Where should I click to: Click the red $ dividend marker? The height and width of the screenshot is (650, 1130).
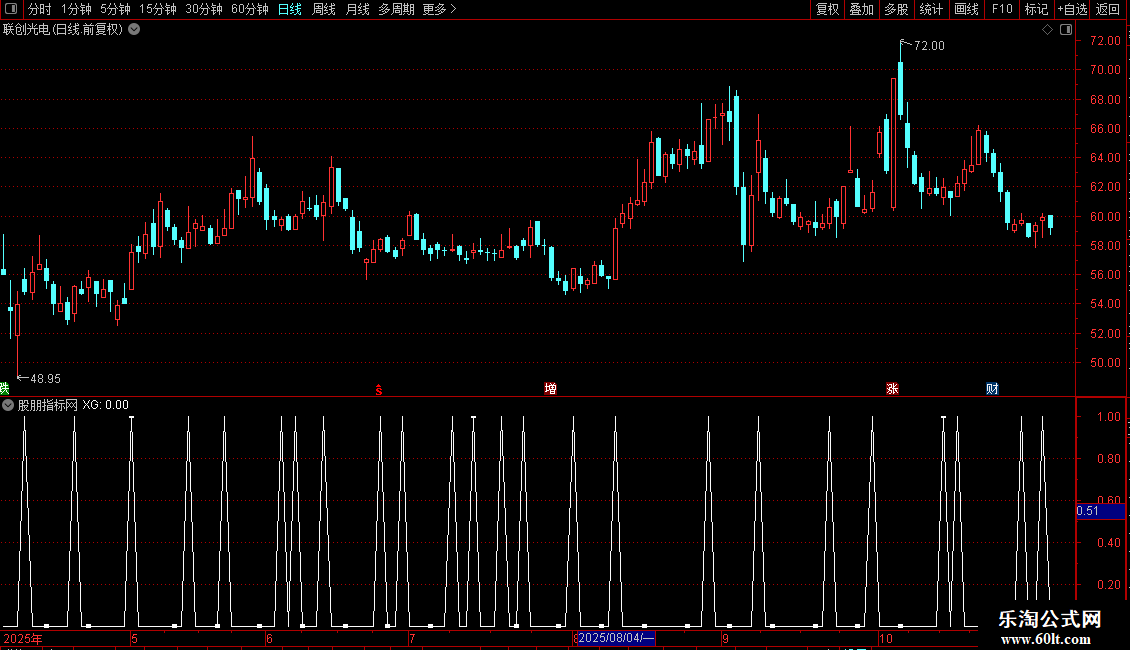click(x=378, y=390)
